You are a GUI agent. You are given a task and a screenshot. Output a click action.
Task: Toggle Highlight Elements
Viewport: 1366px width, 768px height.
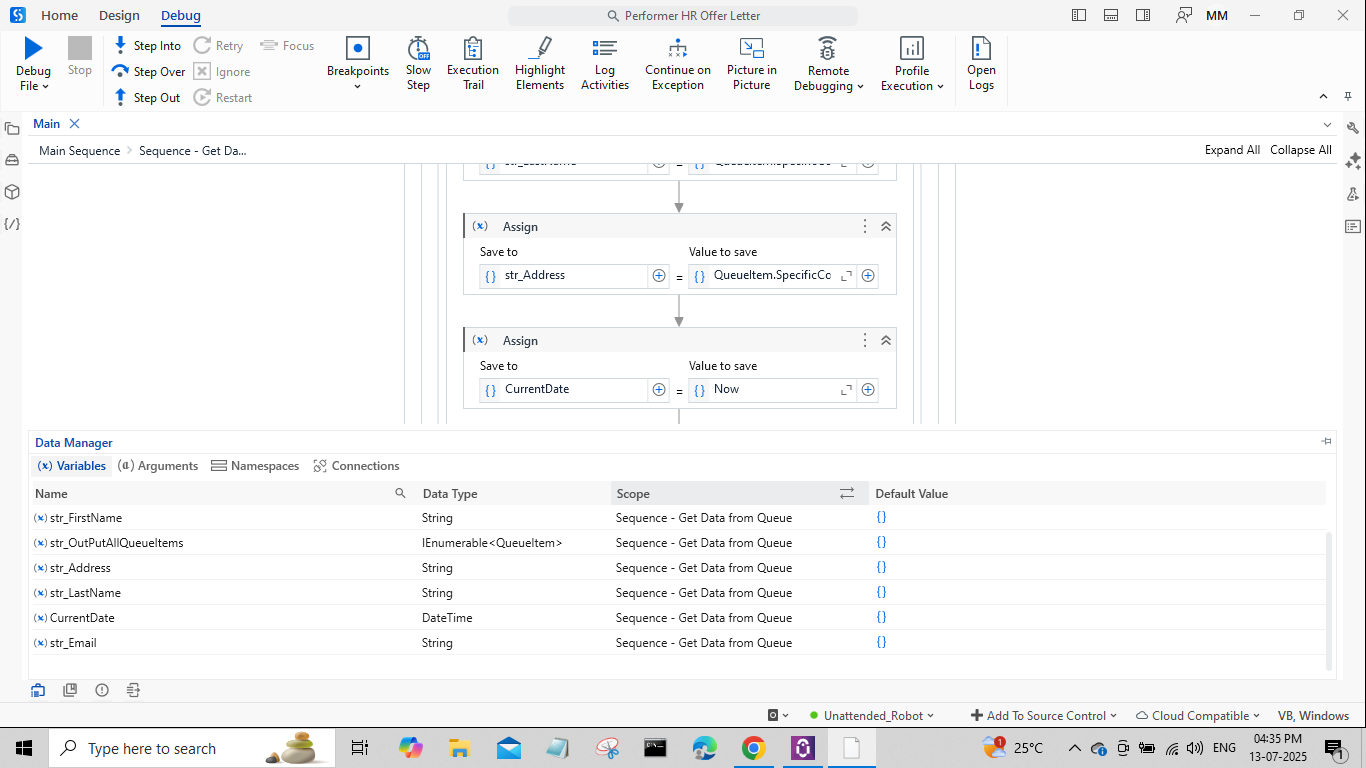540,64
